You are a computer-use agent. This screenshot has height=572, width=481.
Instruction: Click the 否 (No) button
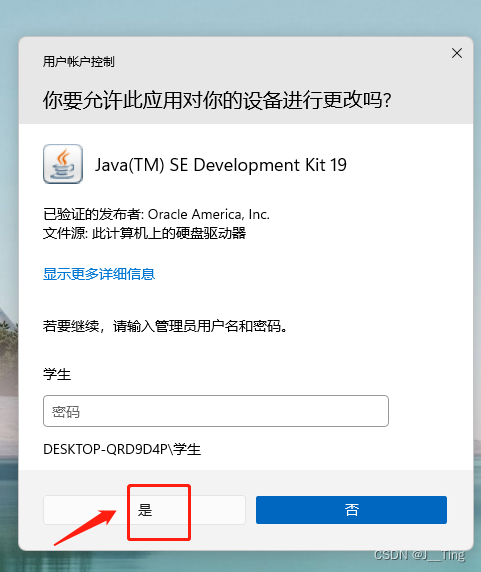tap(351, 510)
